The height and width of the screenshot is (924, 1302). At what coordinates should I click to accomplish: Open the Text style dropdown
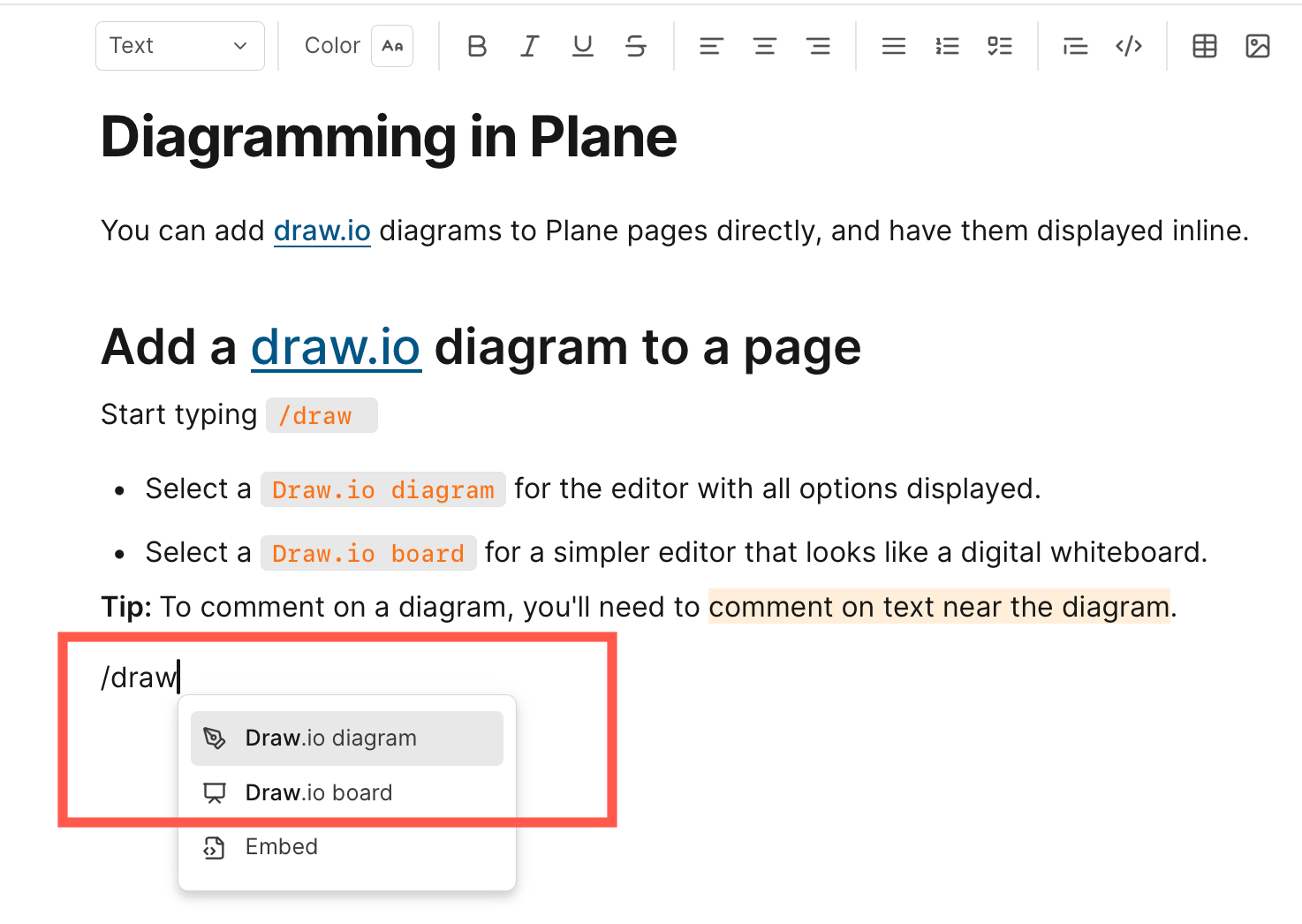[179, 45]
